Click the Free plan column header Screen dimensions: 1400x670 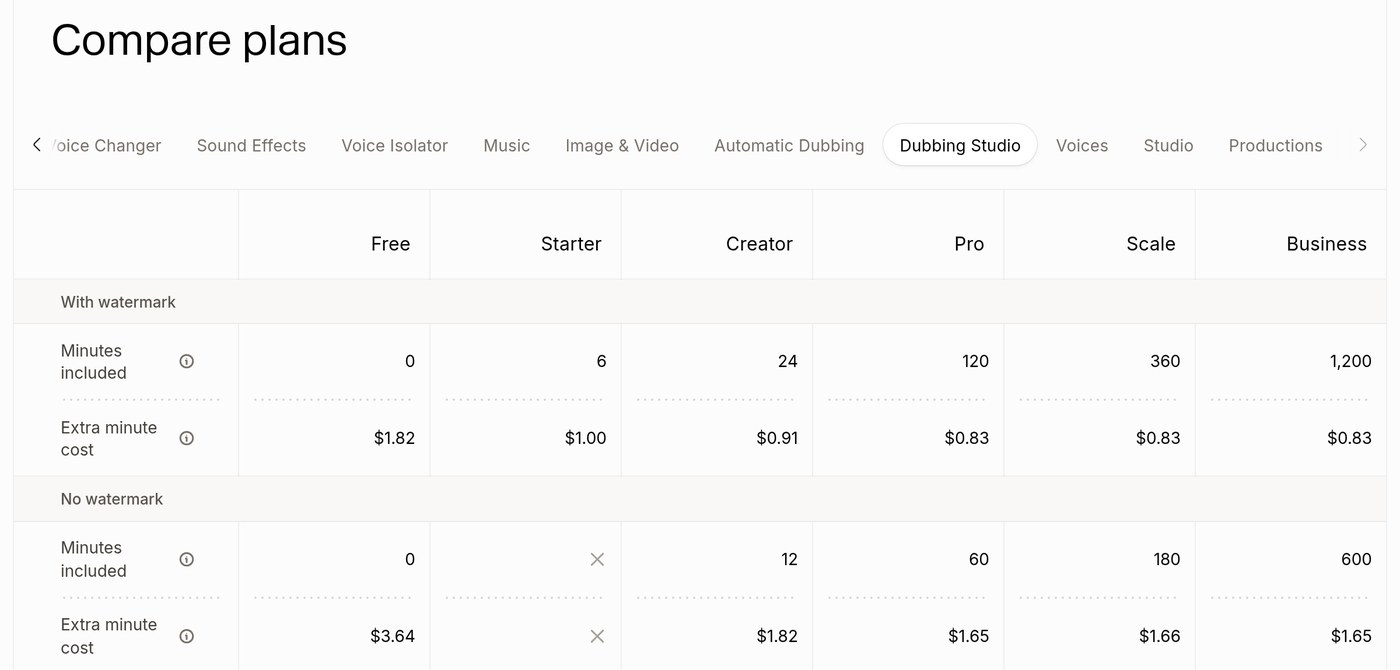point(390,244)
